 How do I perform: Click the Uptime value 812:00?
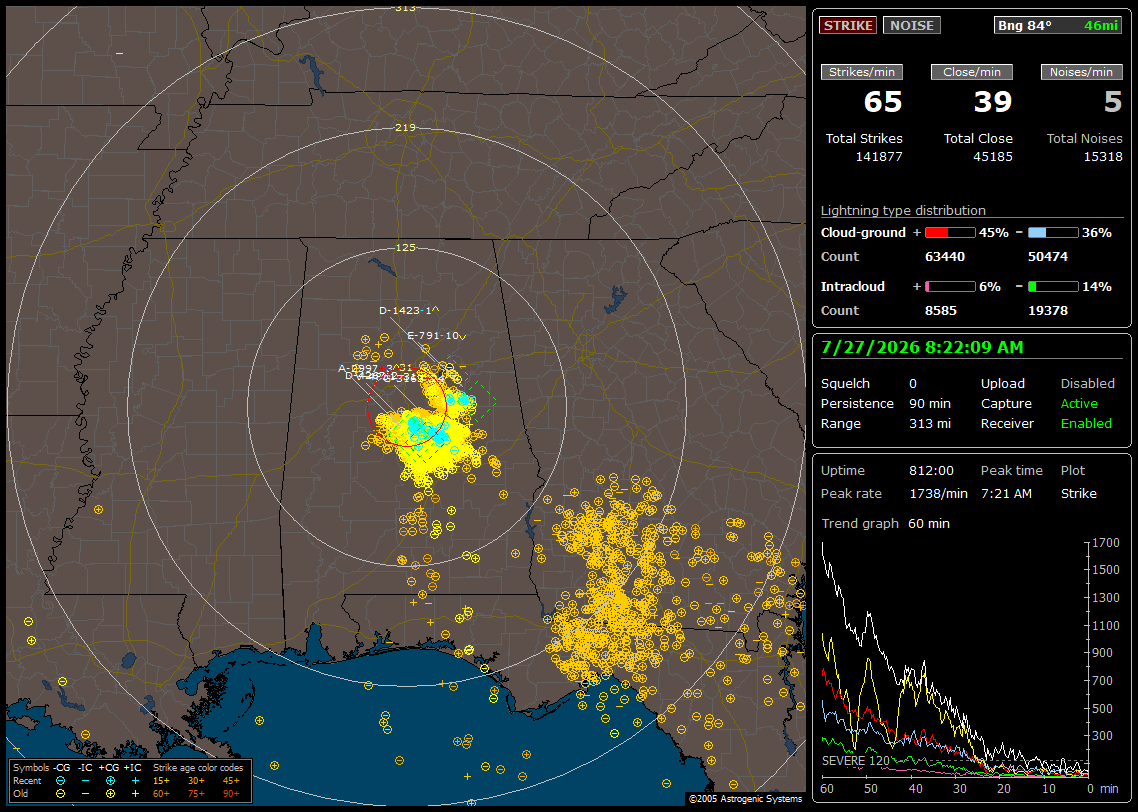coord(931,471)
